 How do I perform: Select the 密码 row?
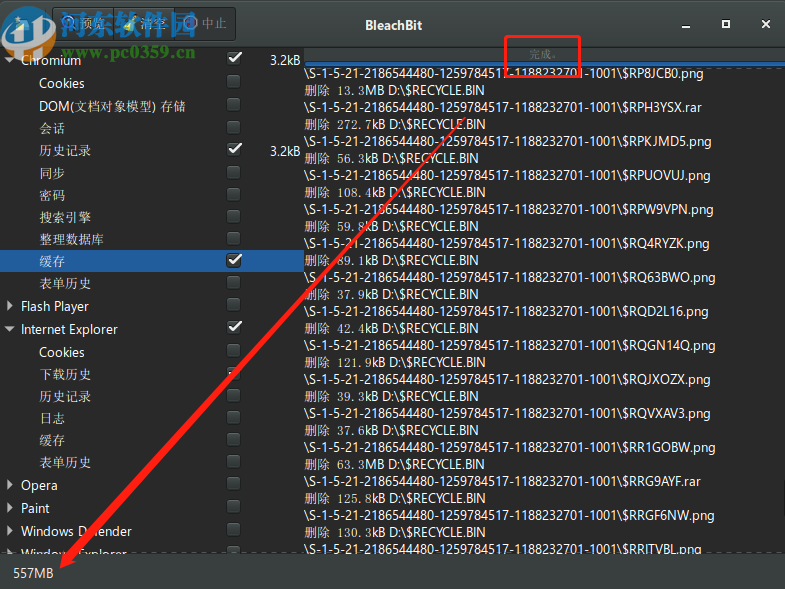(52, 195)
